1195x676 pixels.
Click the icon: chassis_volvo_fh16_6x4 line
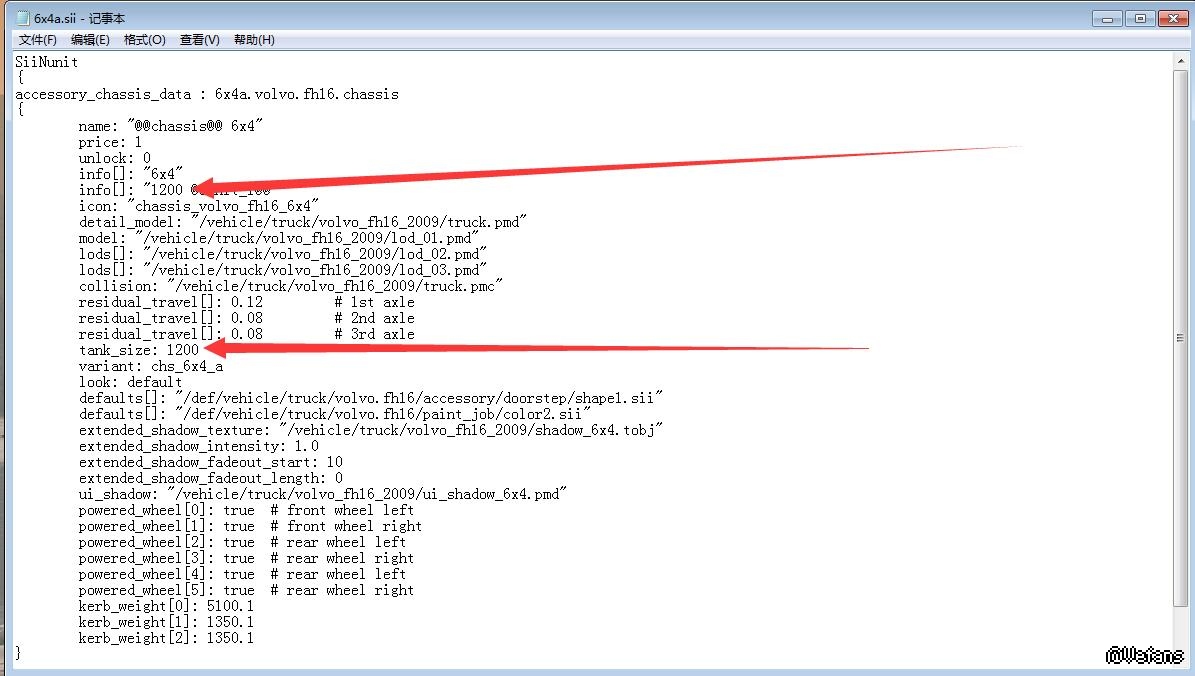[198, 206]
